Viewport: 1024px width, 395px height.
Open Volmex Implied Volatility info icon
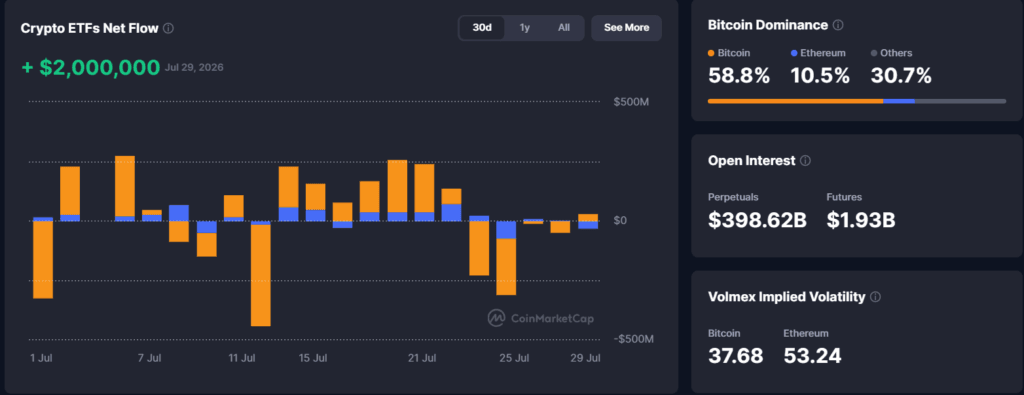tap(875, 297)
